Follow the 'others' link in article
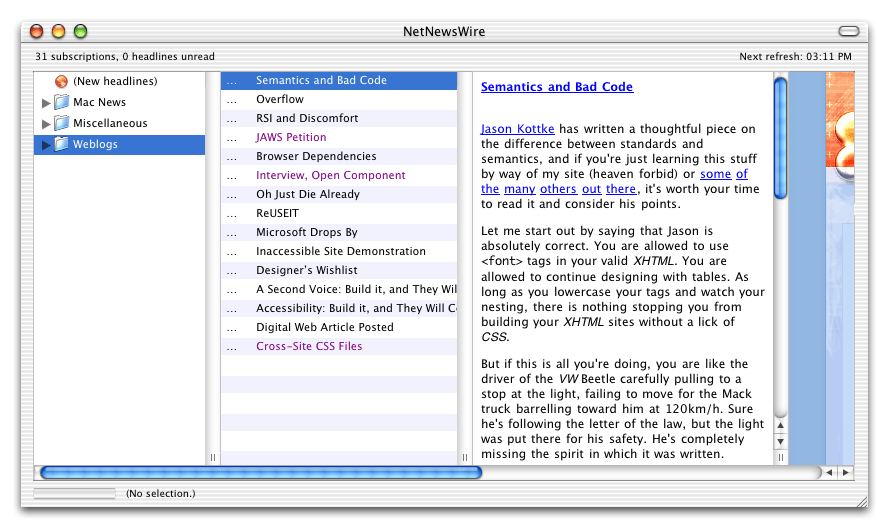This screenshot has height=530, width=890. coord(558,189)
